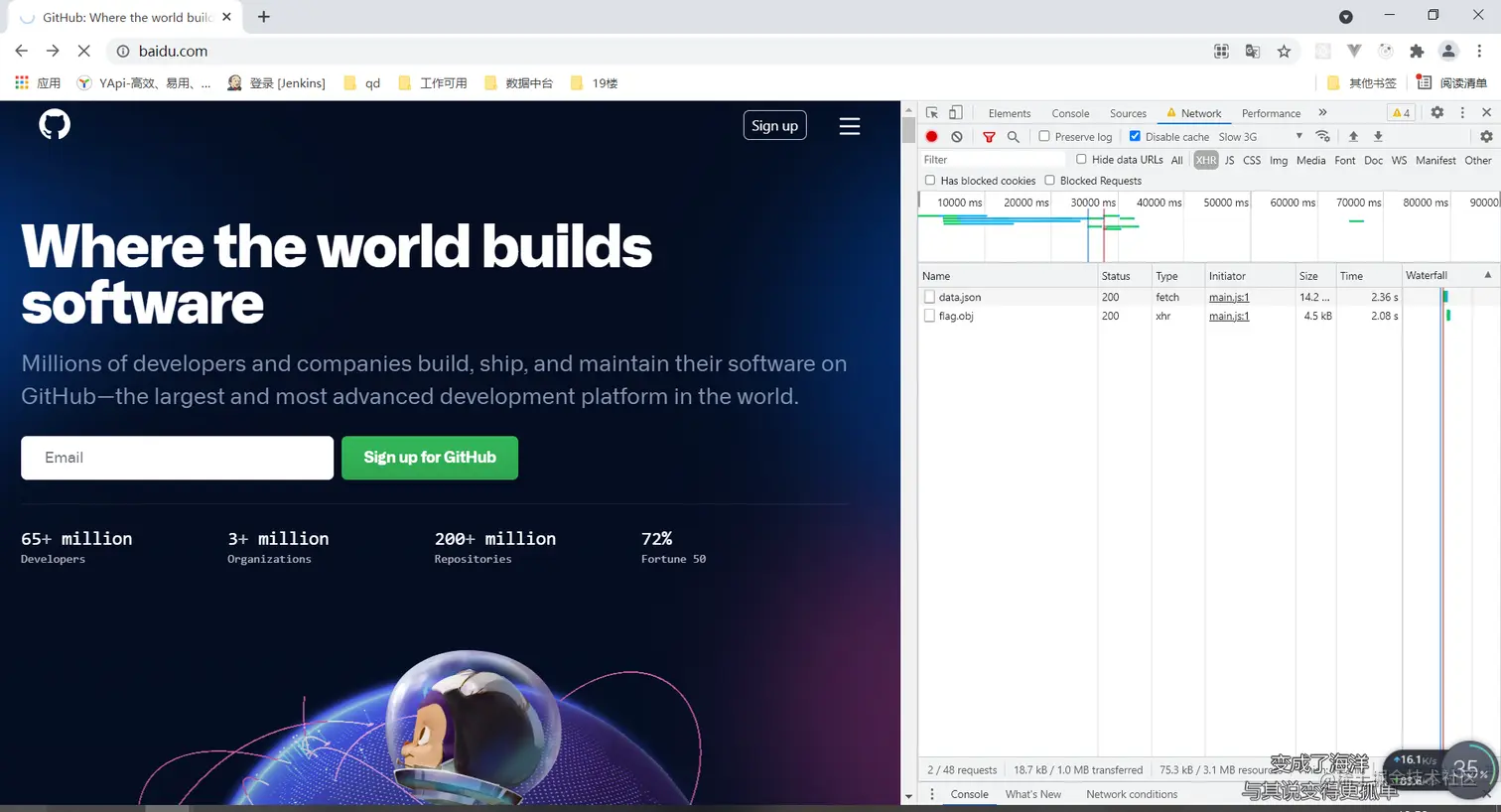This screenshot has height=812, width=1501.
Task: Stop page loading with the X button
Action: pyautogui.click(x=84, y=51)
